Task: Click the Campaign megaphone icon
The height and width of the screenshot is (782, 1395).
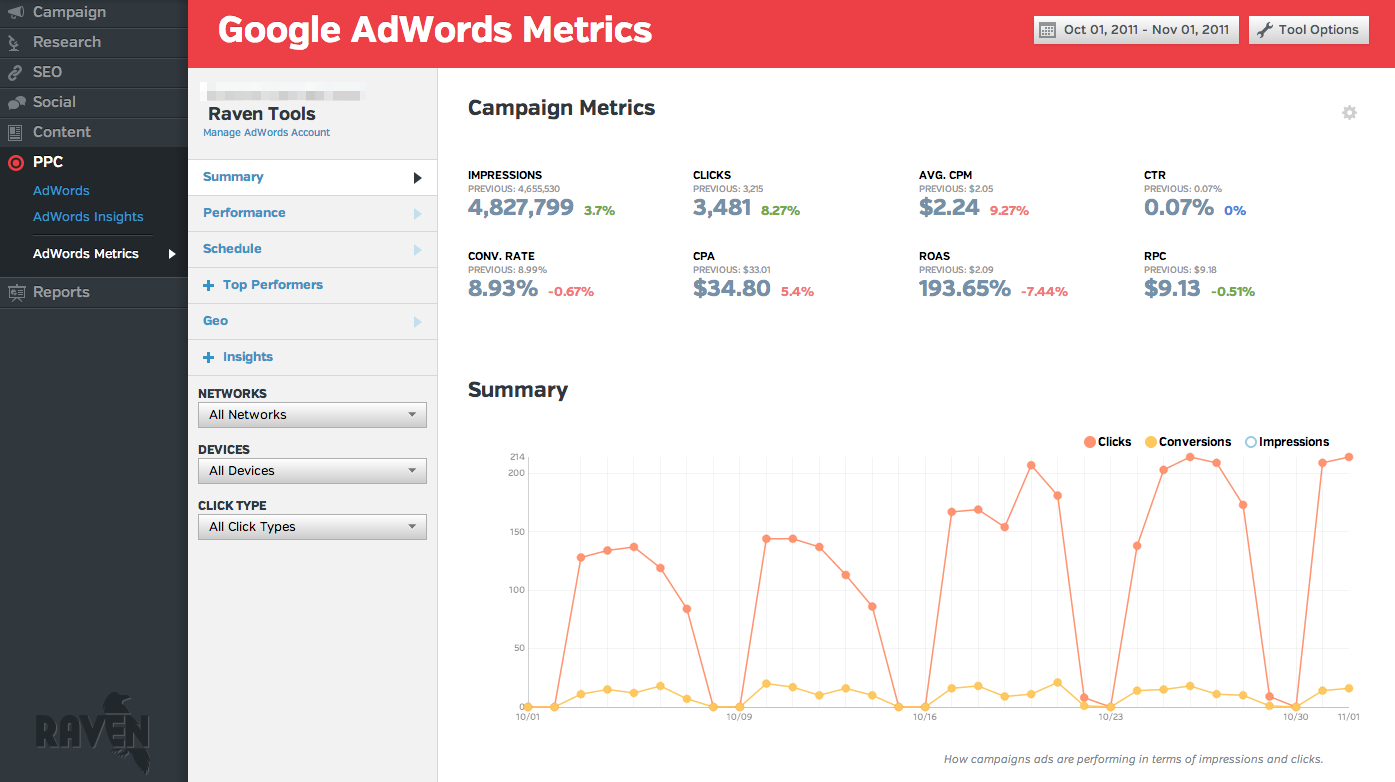Action: click(16, 13)
